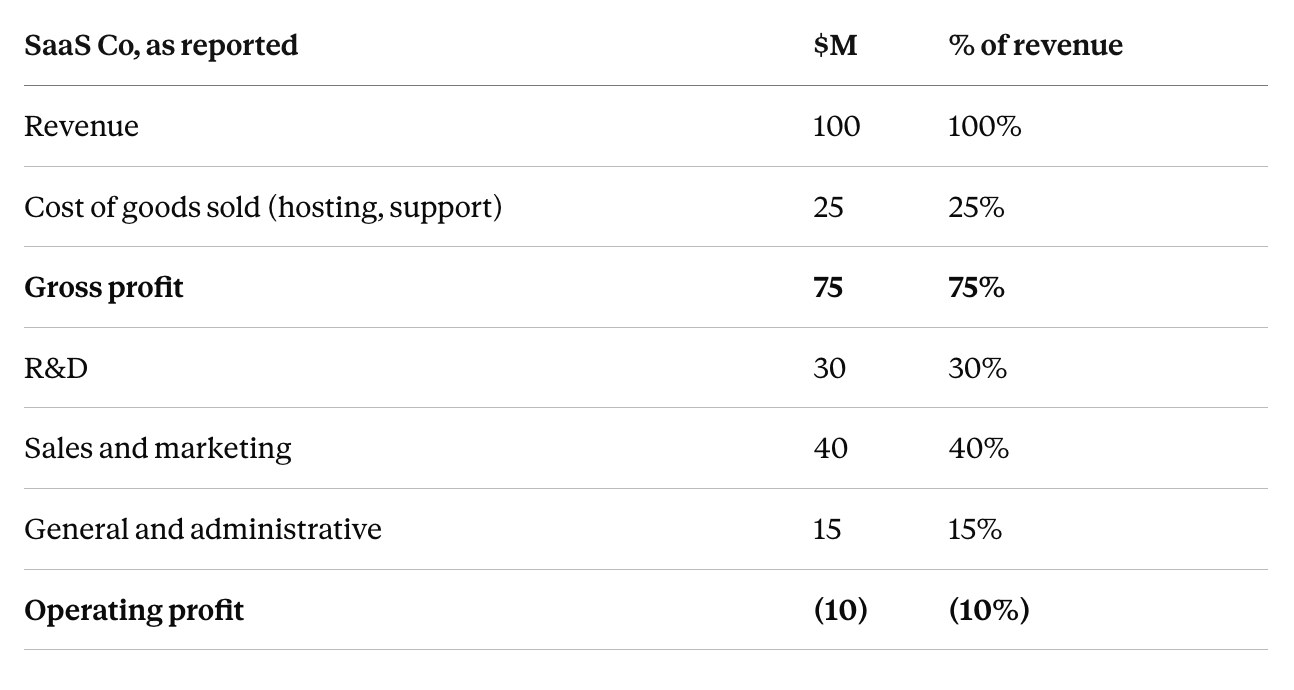Click the Gross profit percentage 75%
Viewport: 1294px width, 690px height.
point(976,288)
